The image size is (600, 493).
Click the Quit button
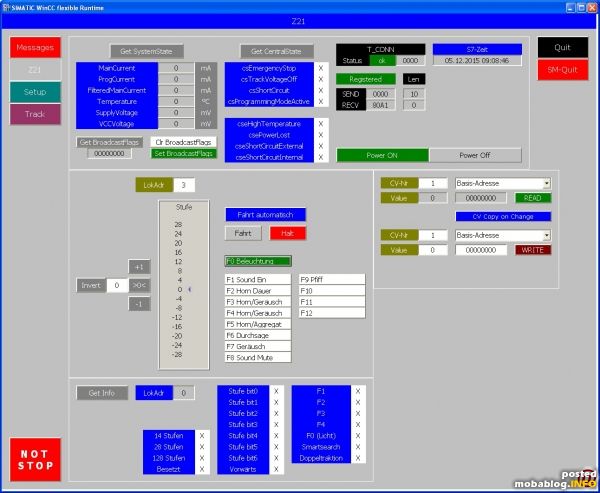click(x=562, y=47)
